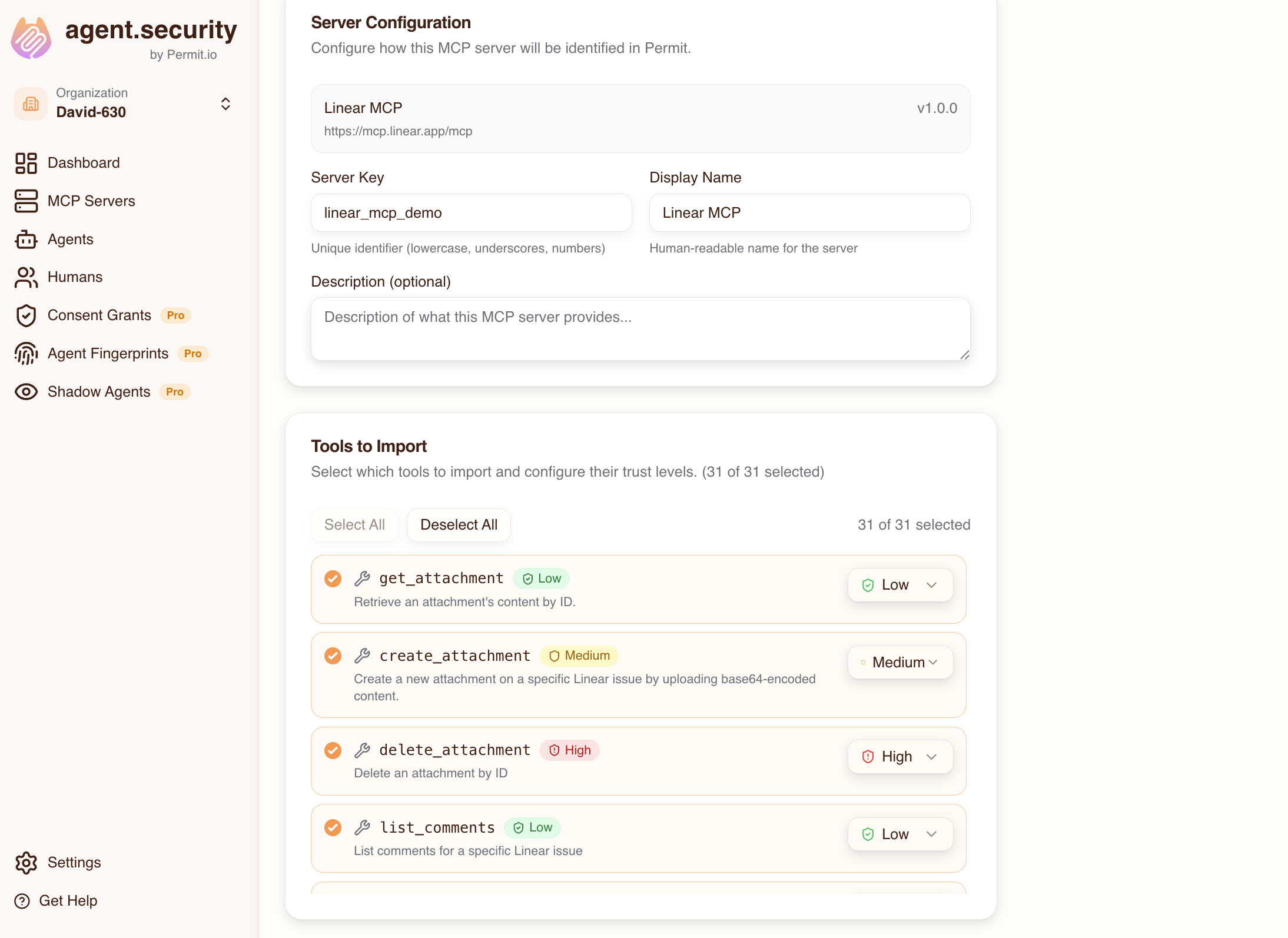Open Settings via the gear icon

[25, 863]
